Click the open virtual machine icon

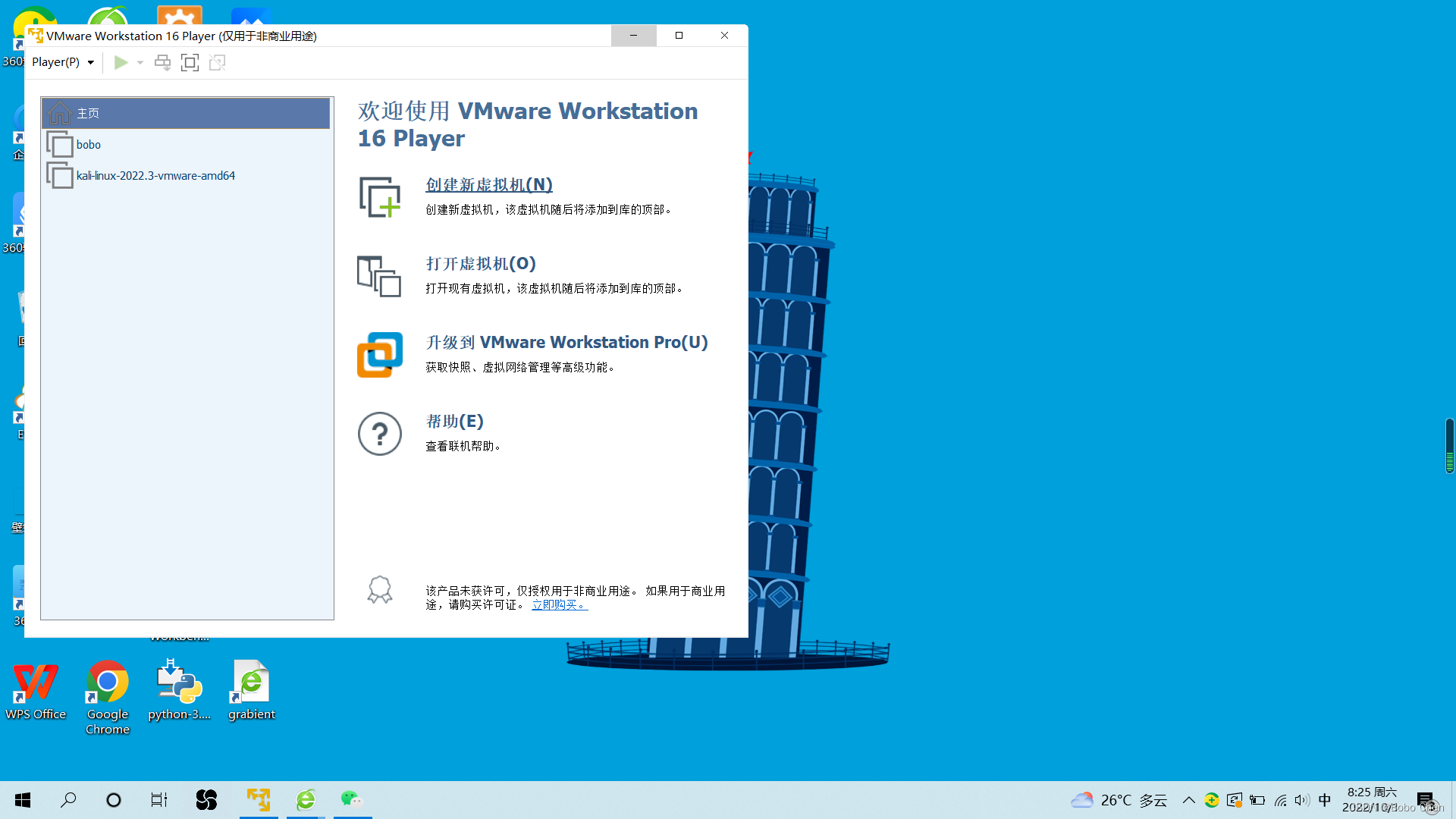[x=379, y=276]
